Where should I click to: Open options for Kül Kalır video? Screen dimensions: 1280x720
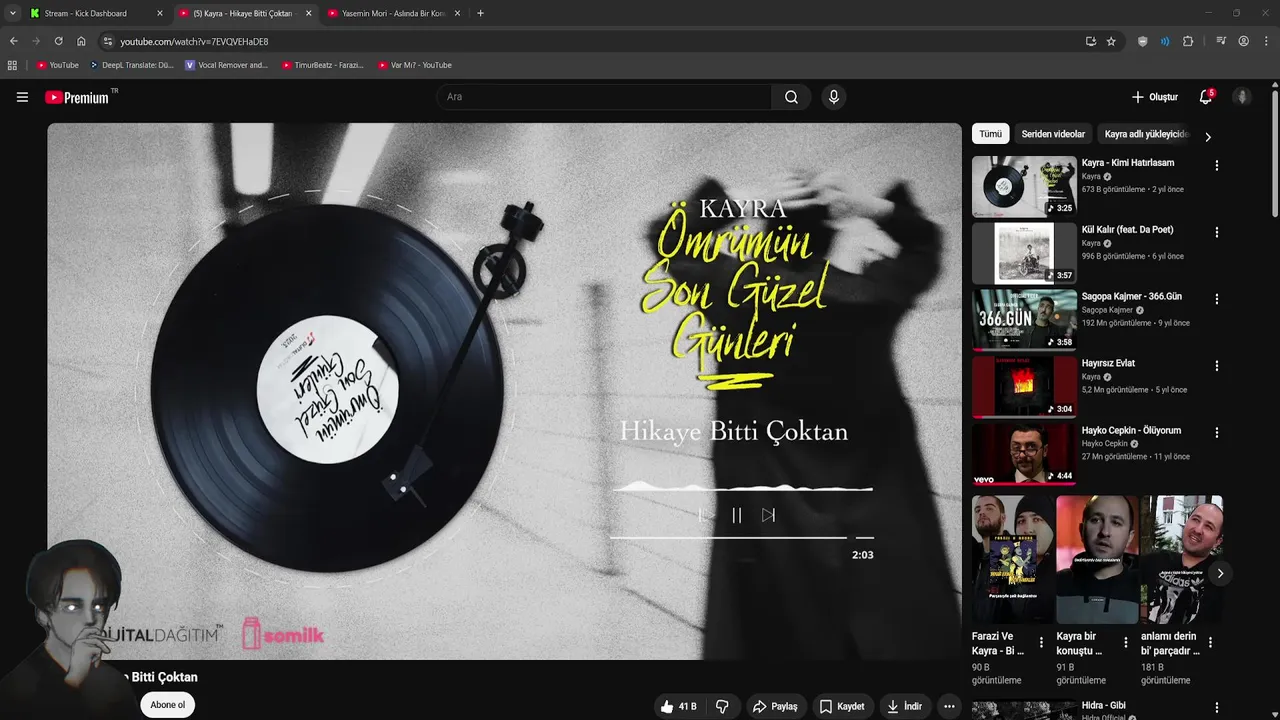pos(1217,232)
